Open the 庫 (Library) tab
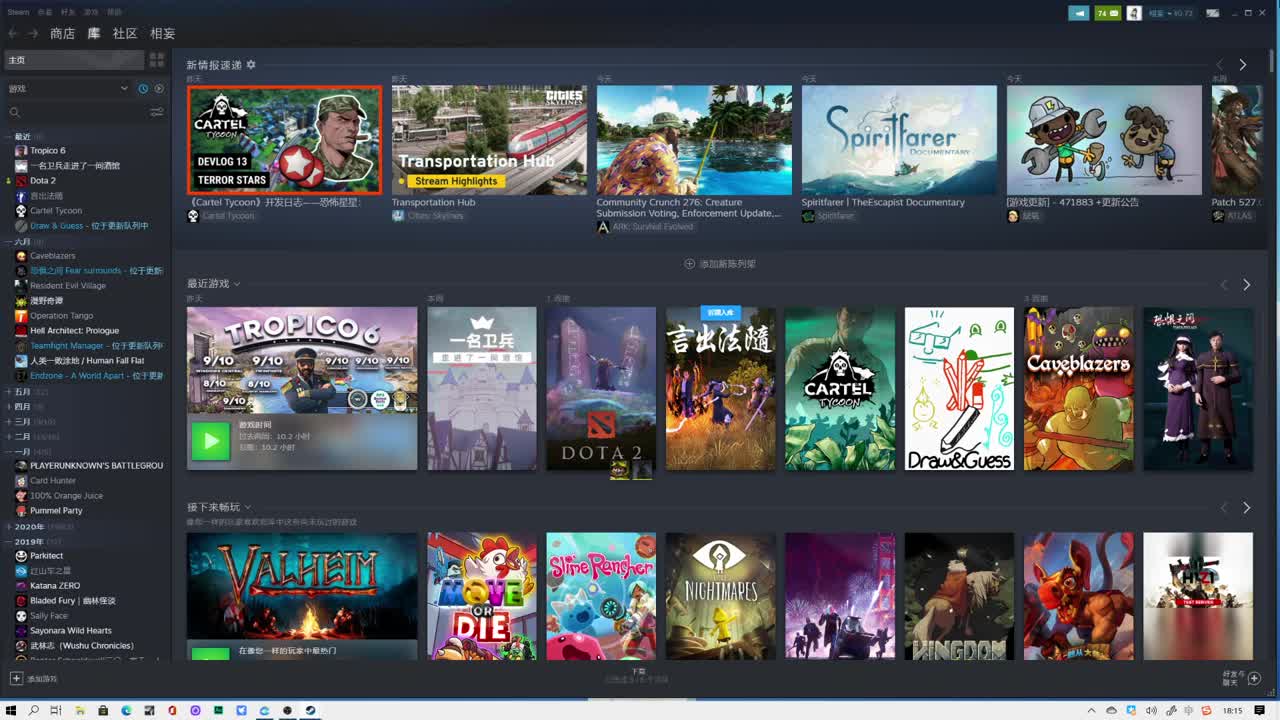 coord(94,33)
